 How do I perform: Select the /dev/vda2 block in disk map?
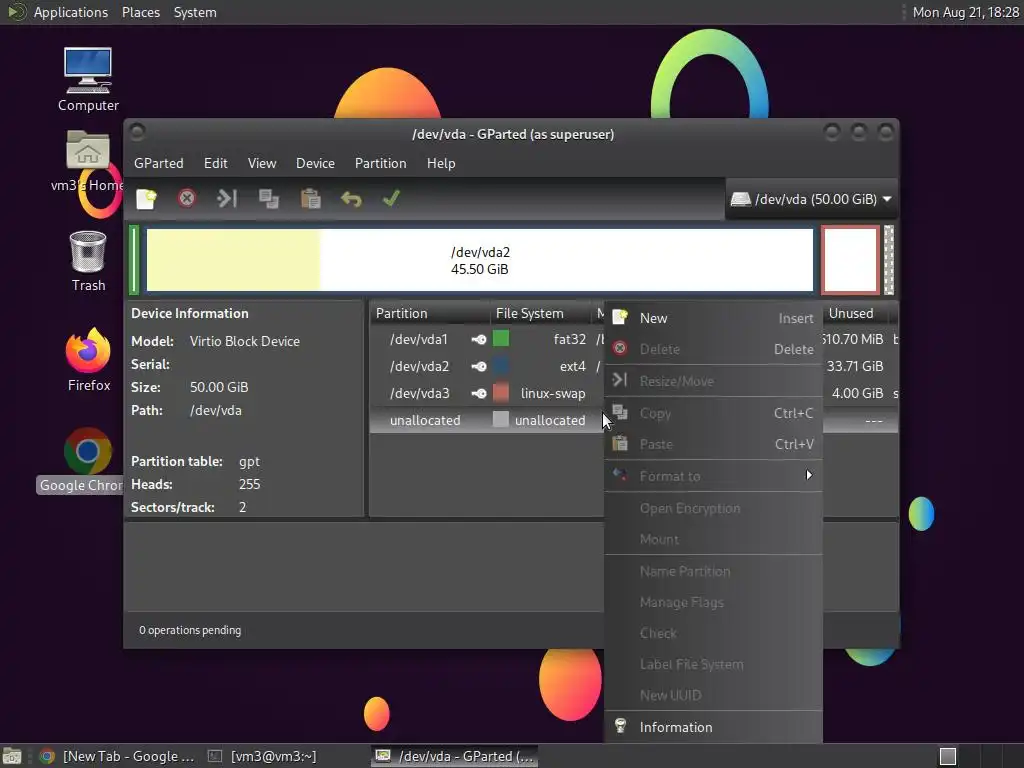point(479,260)
